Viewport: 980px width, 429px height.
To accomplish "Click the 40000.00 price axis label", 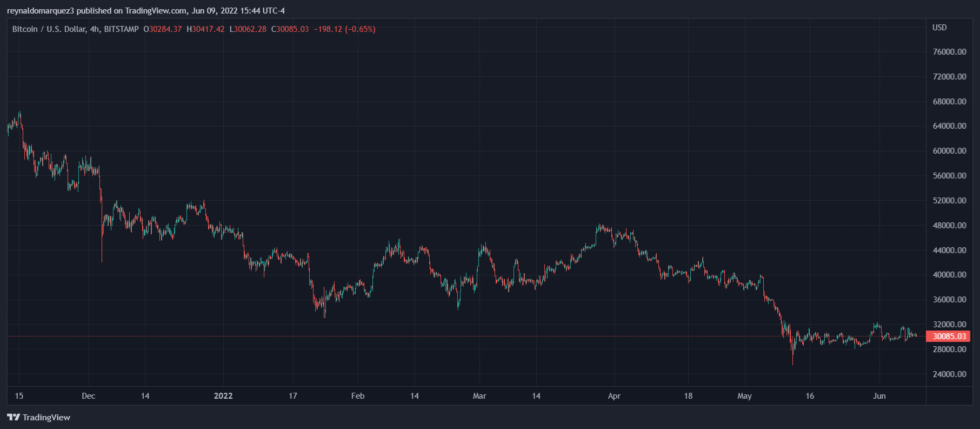I will pos(948,275).
